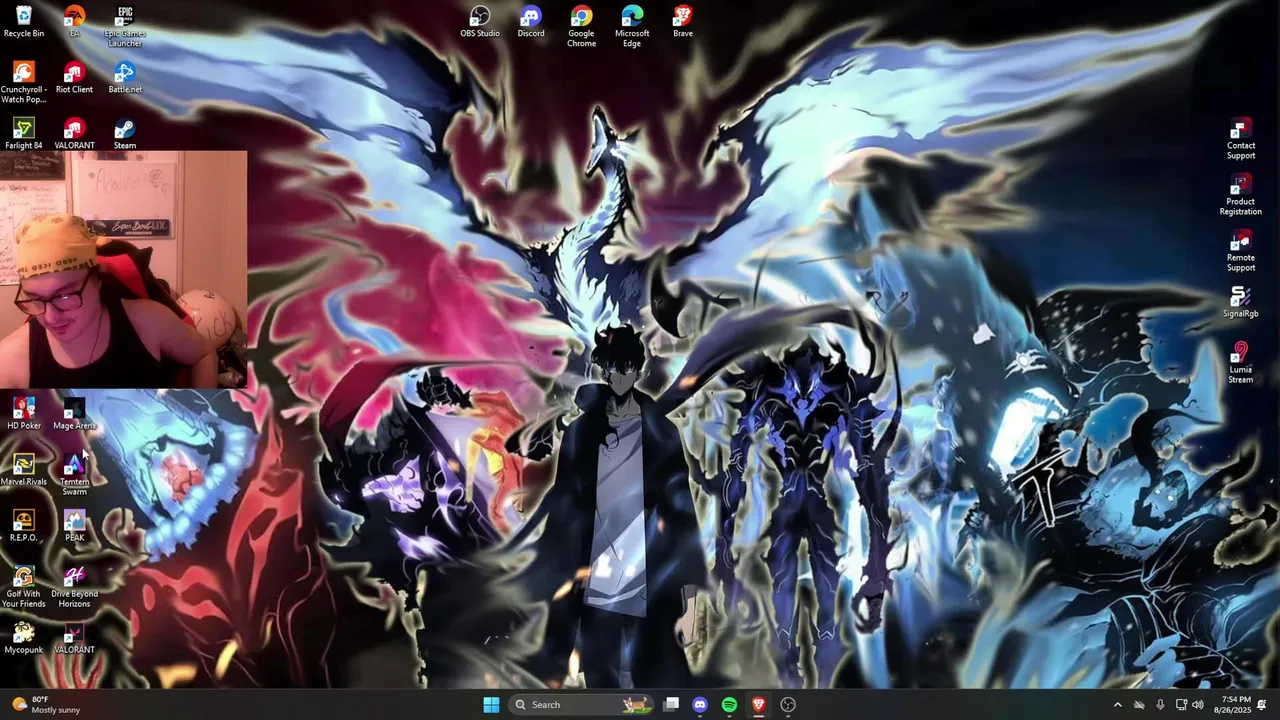Click the VALORANT icon next to Steam
1280x720 pixels.
[74, 133]
